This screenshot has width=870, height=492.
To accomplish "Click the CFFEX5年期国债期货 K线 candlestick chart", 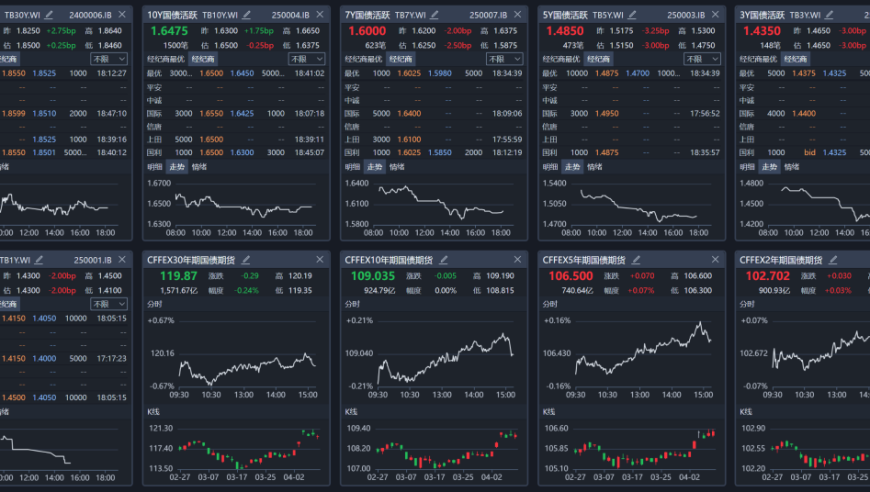I will click(x=631, y=451).
